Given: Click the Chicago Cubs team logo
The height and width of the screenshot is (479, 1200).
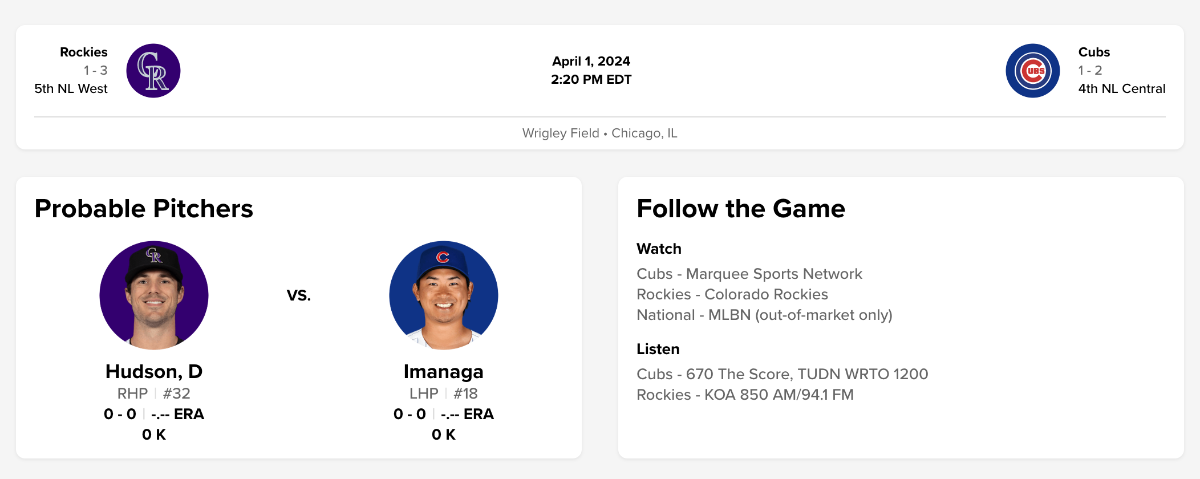Looking at the screenshot, I should 1032,71.
